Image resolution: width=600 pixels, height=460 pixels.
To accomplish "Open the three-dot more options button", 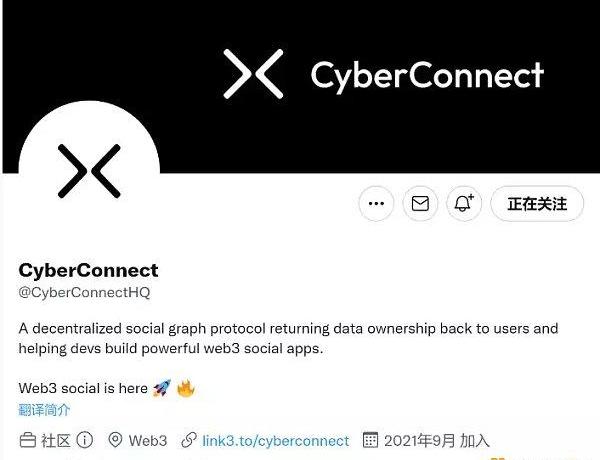I will [376, 204].
